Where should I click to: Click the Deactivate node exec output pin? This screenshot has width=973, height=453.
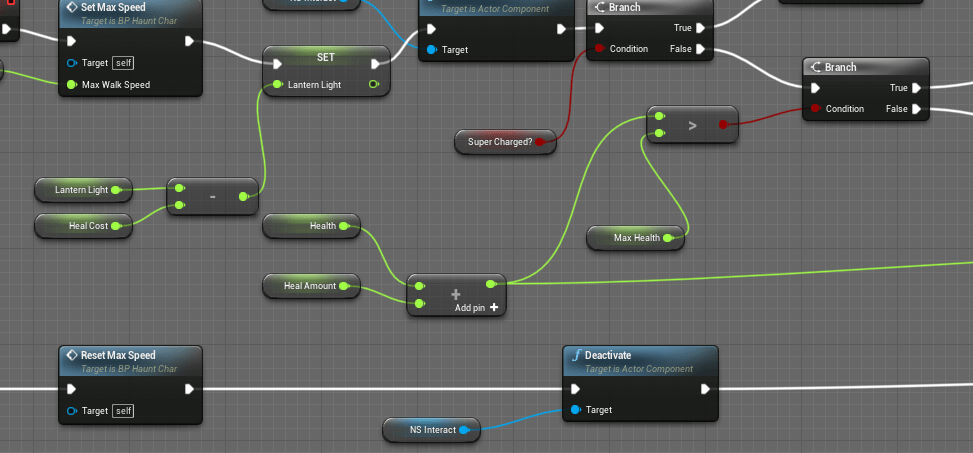tap(705, 389)
